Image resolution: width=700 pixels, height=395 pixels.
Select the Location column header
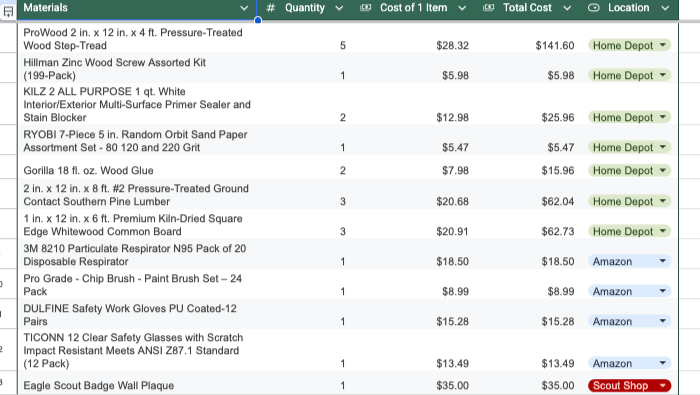click(629, 8)
